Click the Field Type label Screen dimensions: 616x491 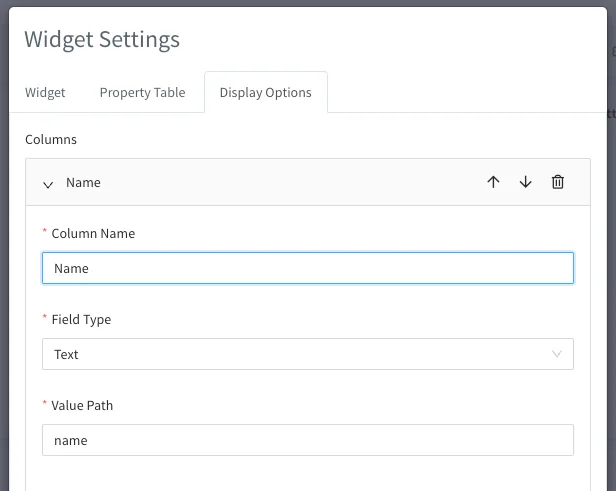pos(81,319)
